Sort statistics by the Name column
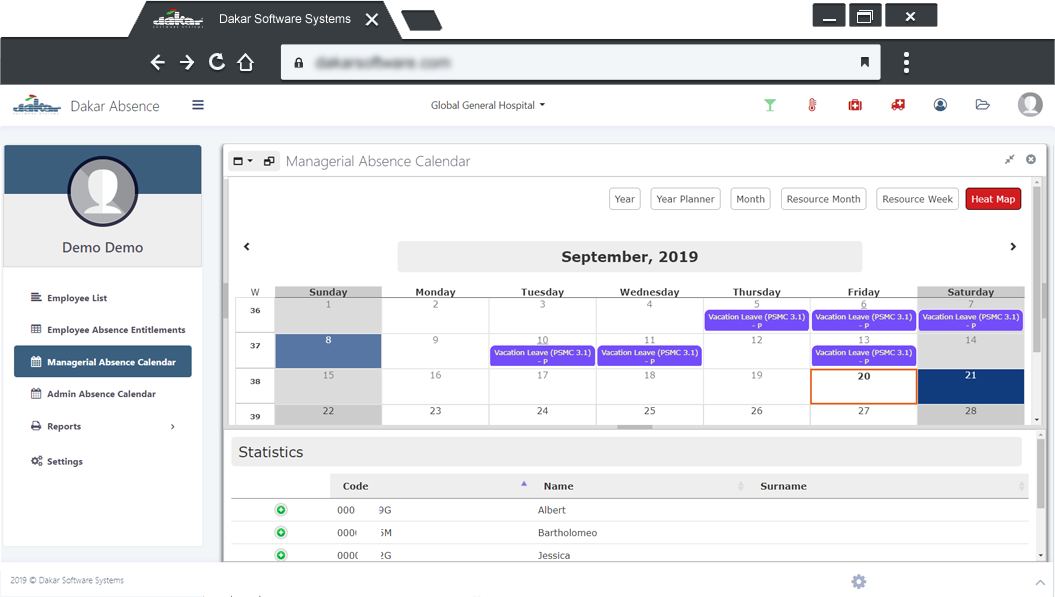 point(638,486)
